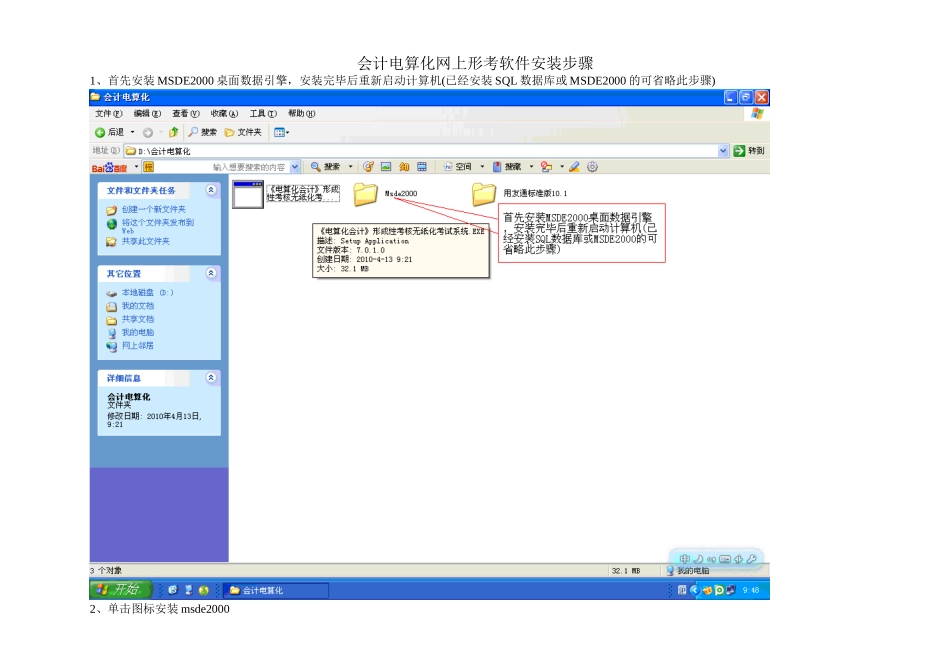The image size is (950, 672).
Task: Click status bar text 3 个对象
Action: coord(106,571)
